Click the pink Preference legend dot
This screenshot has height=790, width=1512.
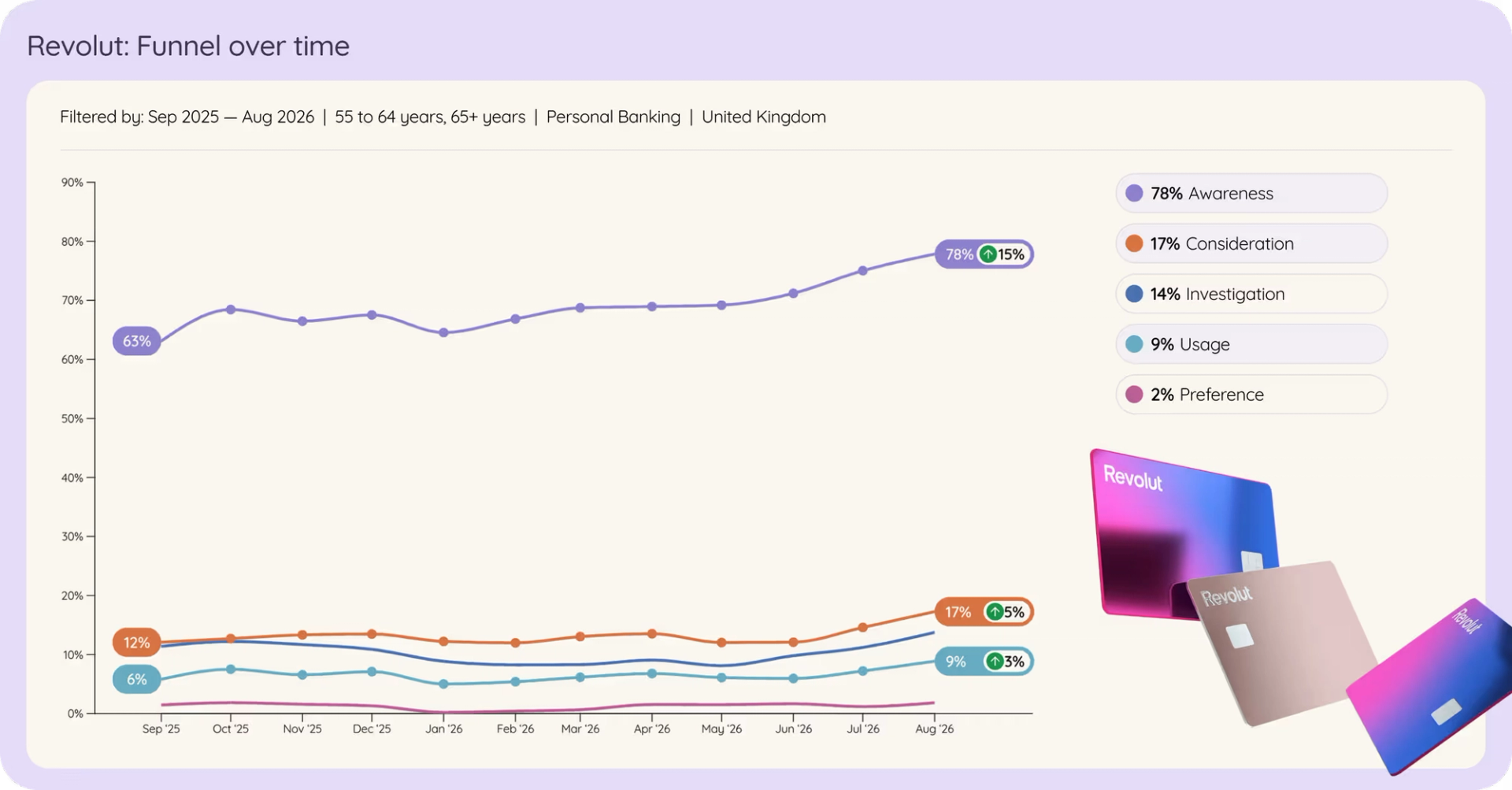click(1134, 395)
